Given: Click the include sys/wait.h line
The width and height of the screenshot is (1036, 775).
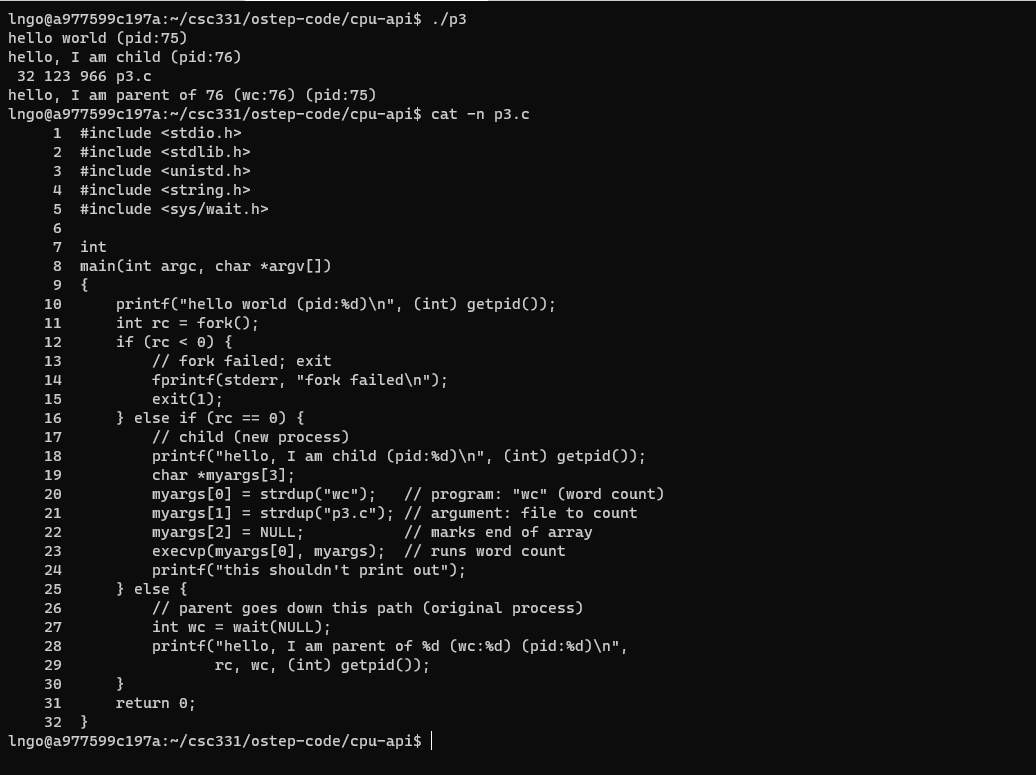Looking at the screenshot, I should (x=174, y=209).
